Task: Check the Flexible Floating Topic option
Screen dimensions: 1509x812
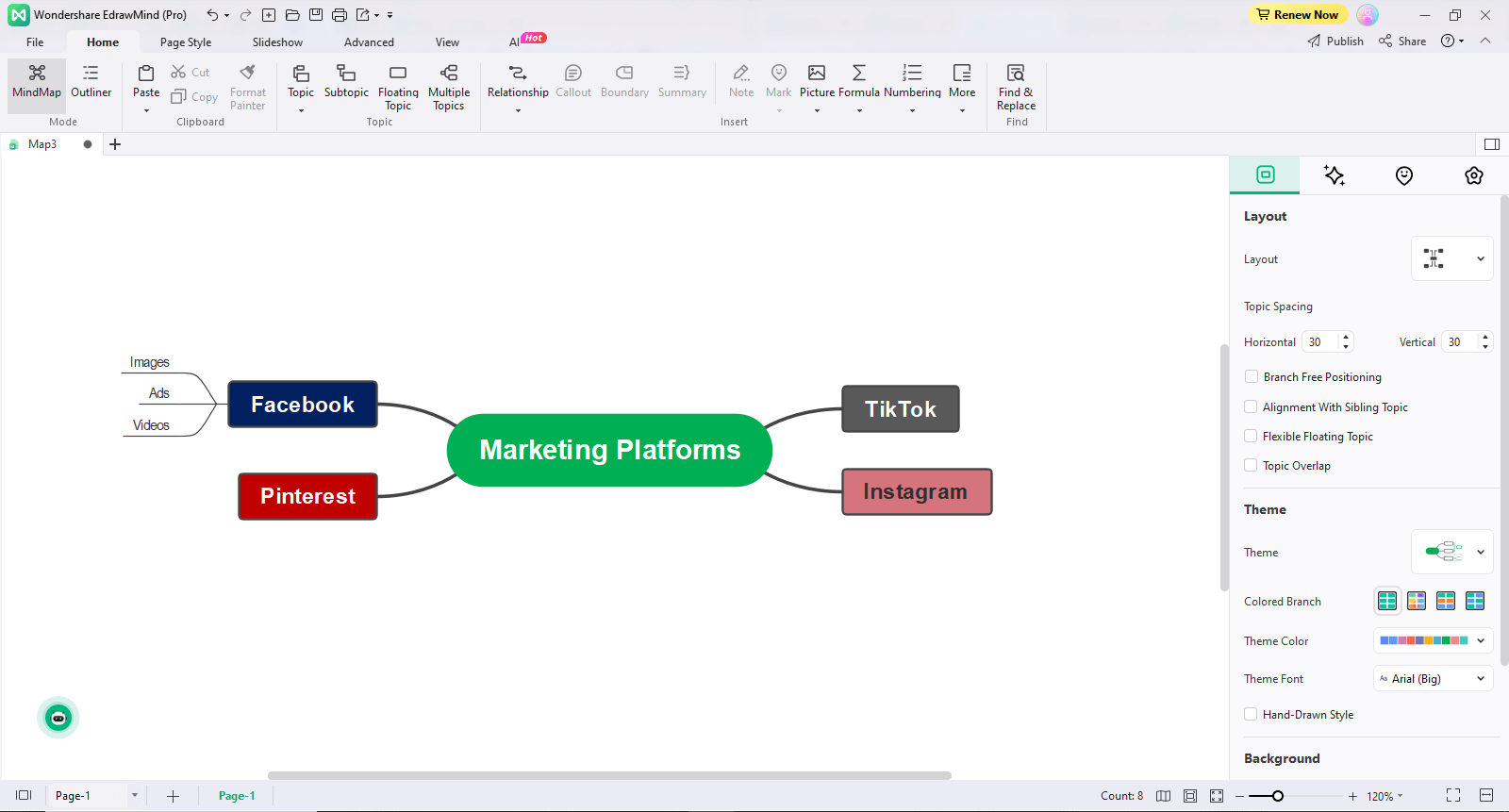Action: pos(1251,436)
